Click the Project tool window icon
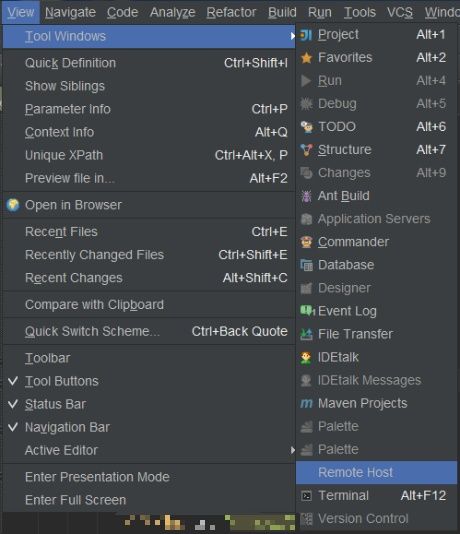This screenshot has height=534, width=460. tap(306, 35)
